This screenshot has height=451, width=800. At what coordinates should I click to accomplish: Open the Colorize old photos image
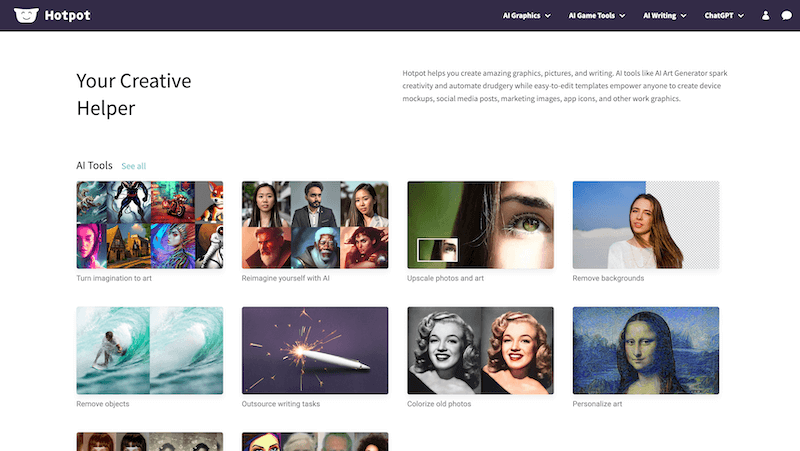tap(480, 350)
